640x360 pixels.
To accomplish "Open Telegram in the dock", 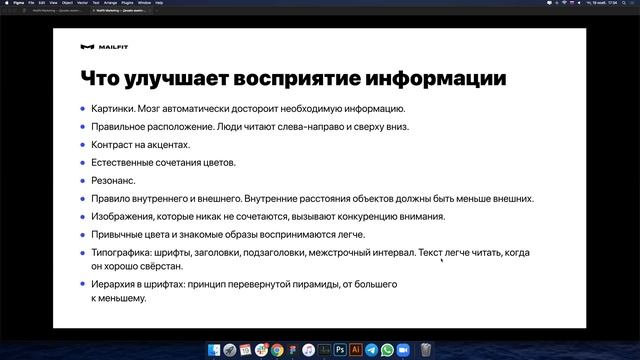I will 371,350.
